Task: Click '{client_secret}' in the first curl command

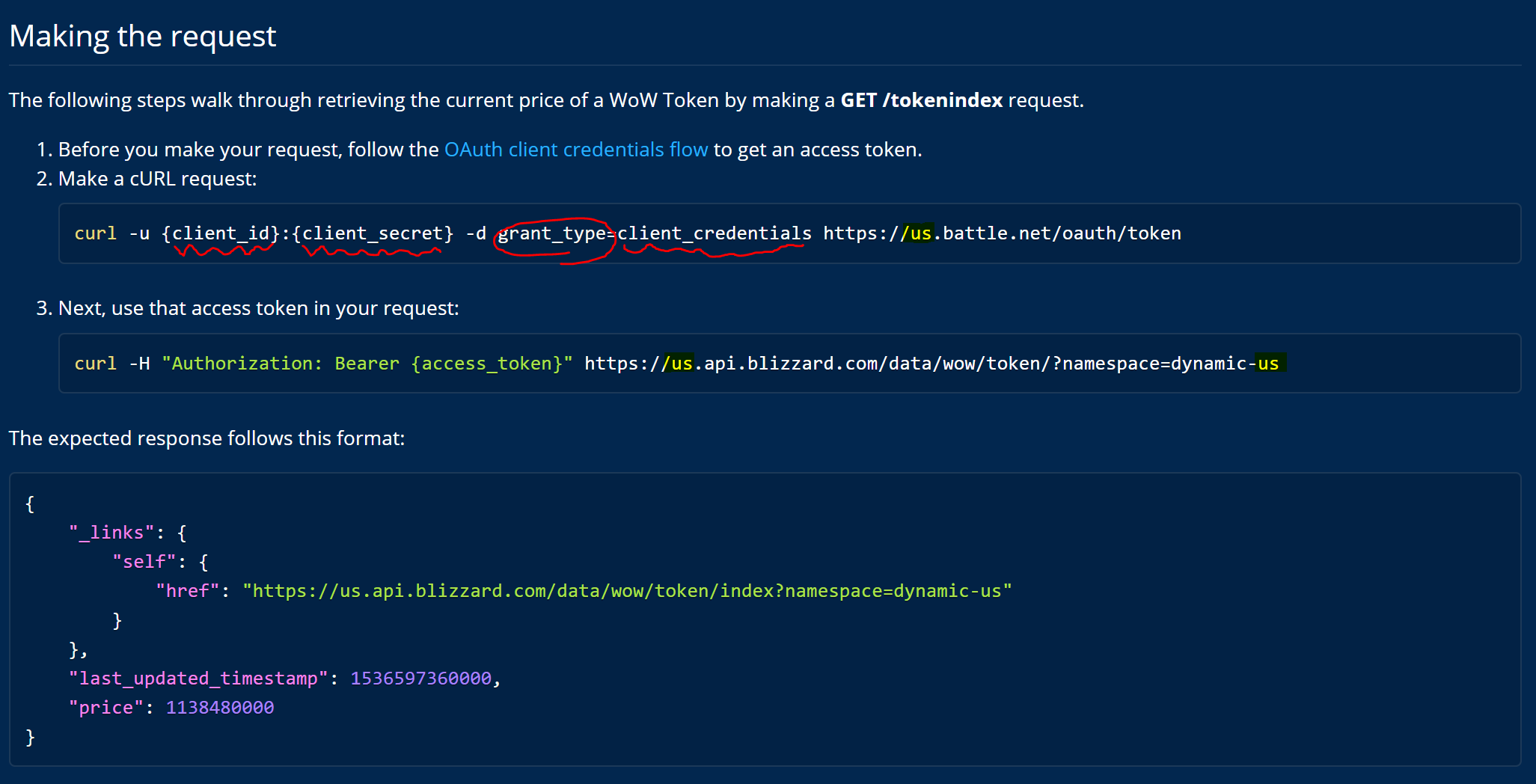Action: tap(373, 233)
